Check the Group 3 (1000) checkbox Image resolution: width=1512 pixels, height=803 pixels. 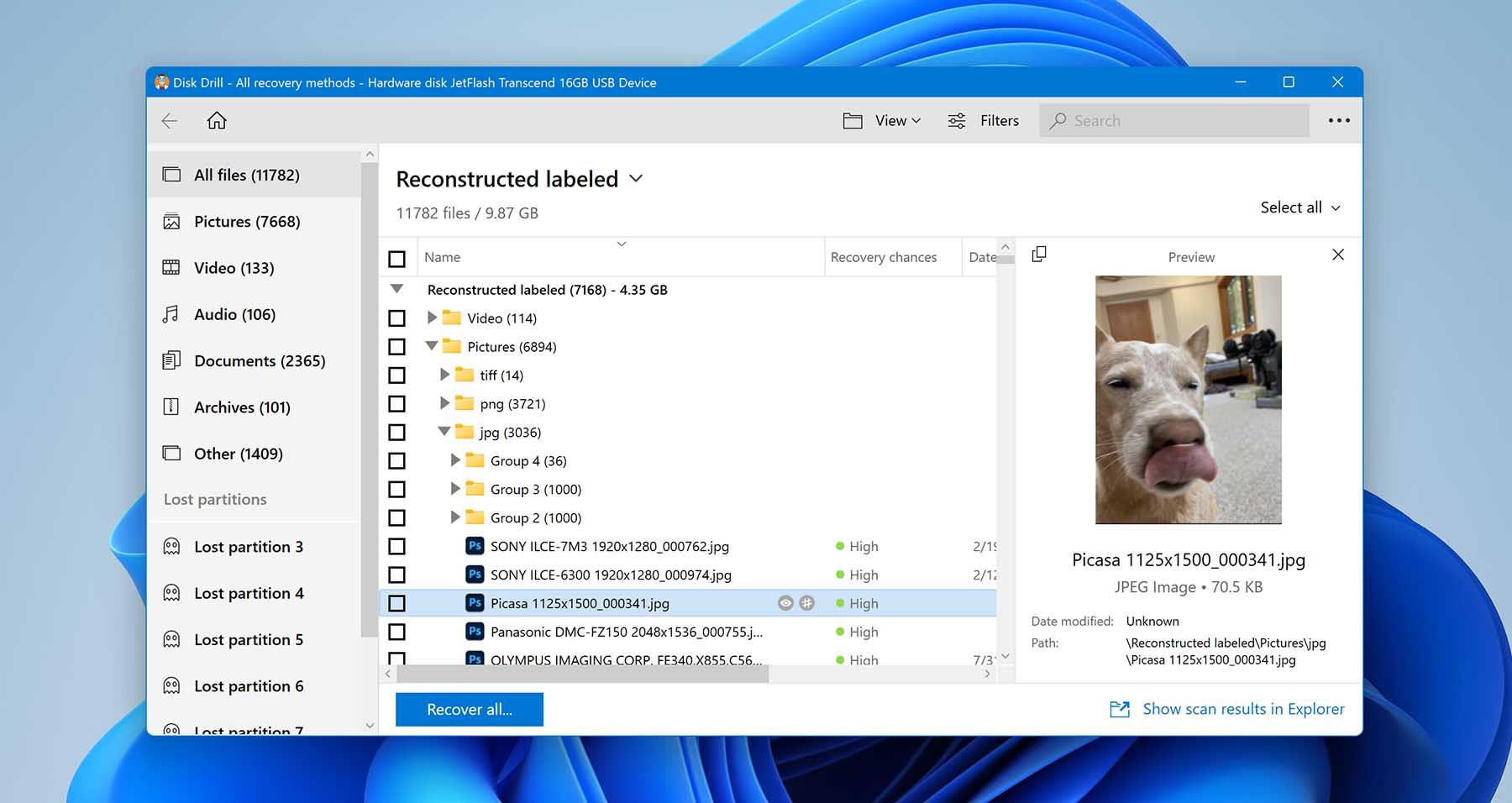pyautogui.click(x=397, y=490)
